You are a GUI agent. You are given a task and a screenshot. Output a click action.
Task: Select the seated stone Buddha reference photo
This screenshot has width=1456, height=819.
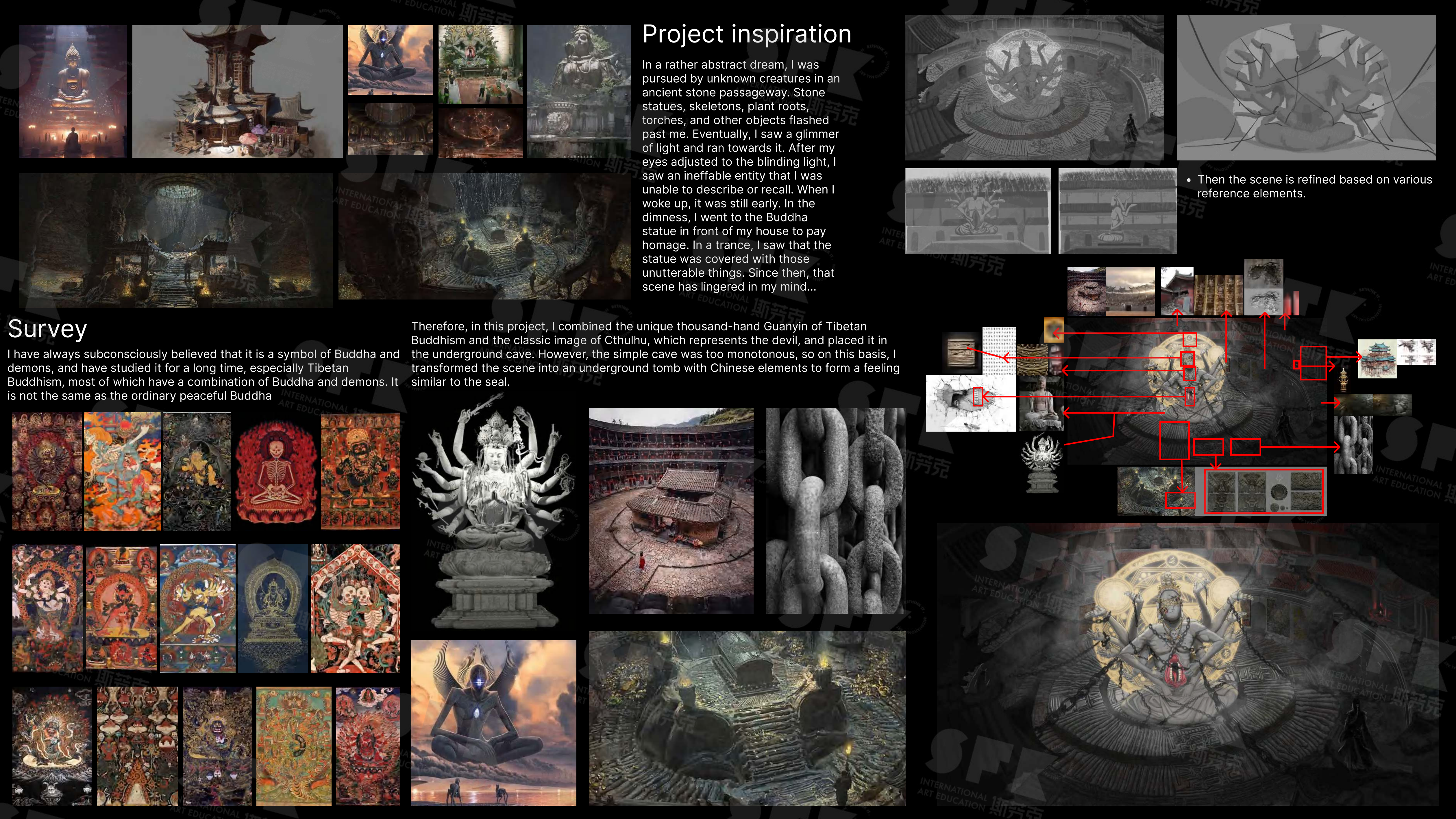[1041, 404]
